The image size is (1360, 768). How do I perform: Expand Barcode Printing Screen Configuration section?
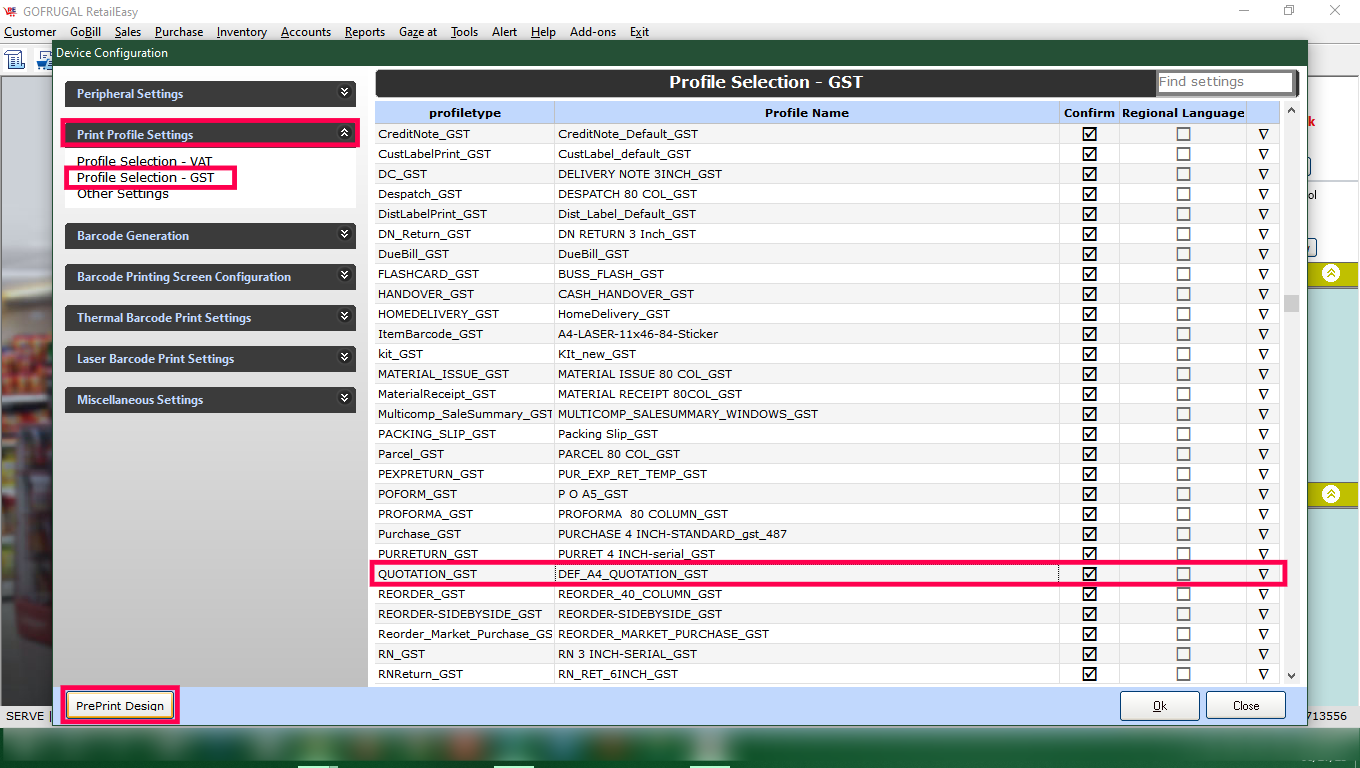[x=210, y=277]
